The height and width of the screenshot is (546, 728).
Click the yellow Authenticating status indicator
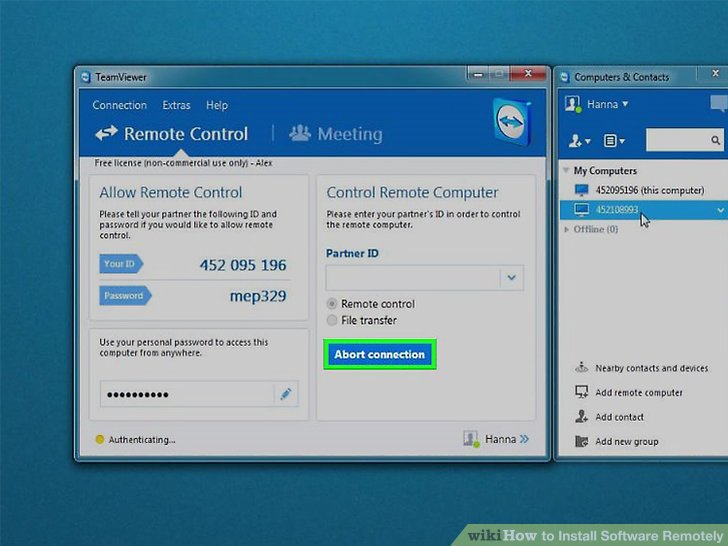point(99,439)
